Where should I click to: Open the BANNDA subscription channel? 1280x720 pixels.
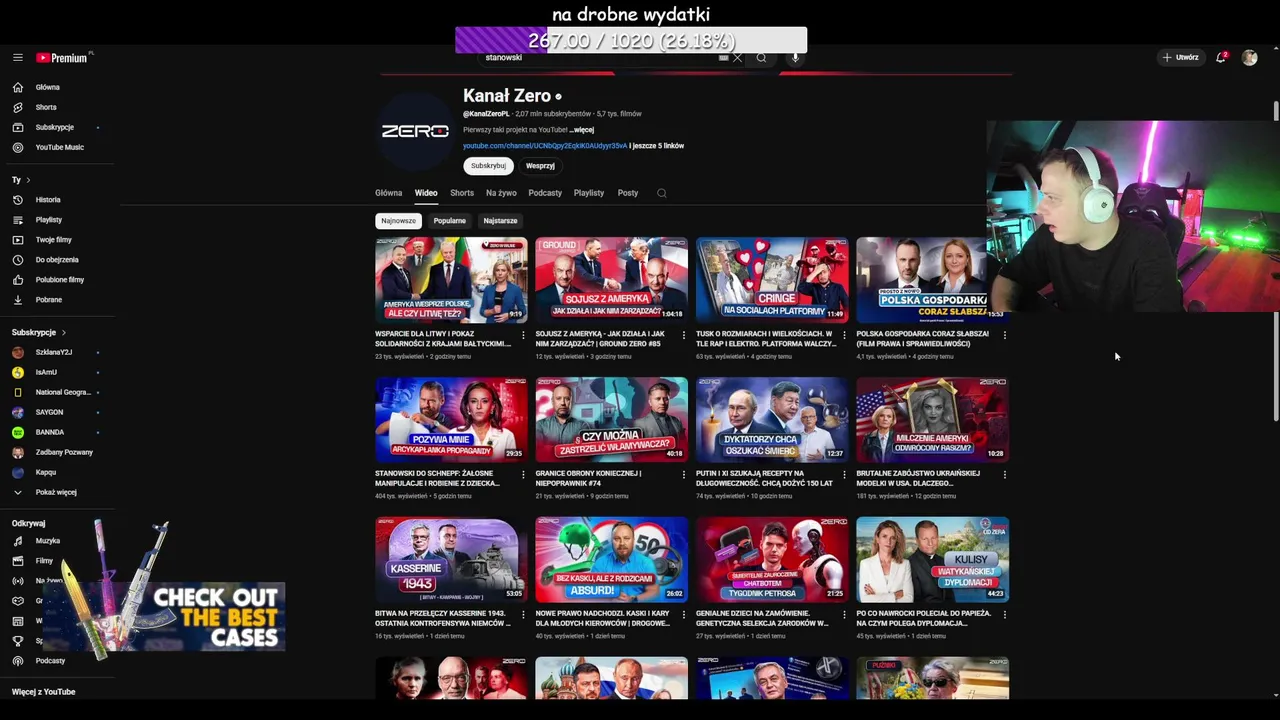tap(50, 432)
